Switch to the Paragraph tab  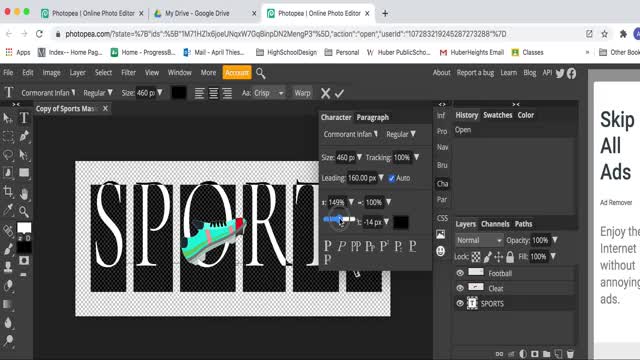(x=372, y=118)
